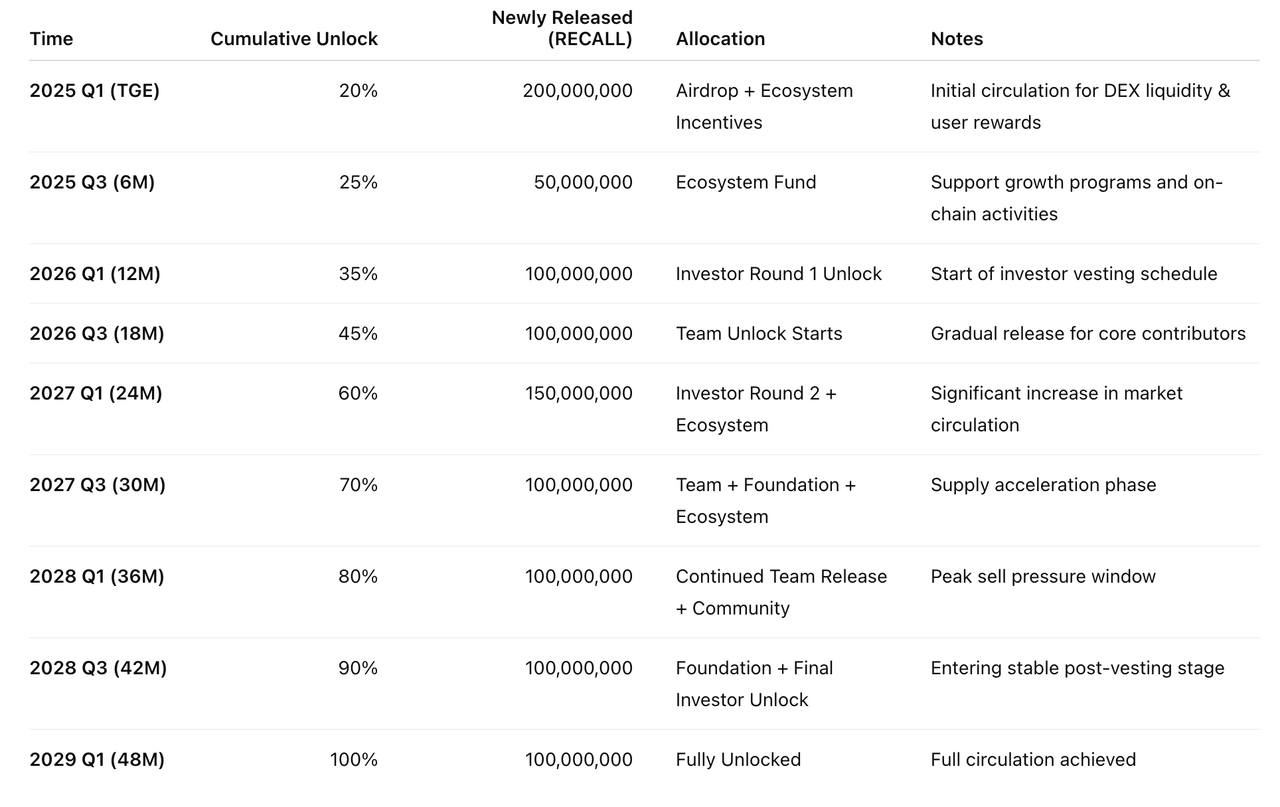This screenshot has height=807, width=1280.
Task: Click the Time column header
Action: coord(51,39)
